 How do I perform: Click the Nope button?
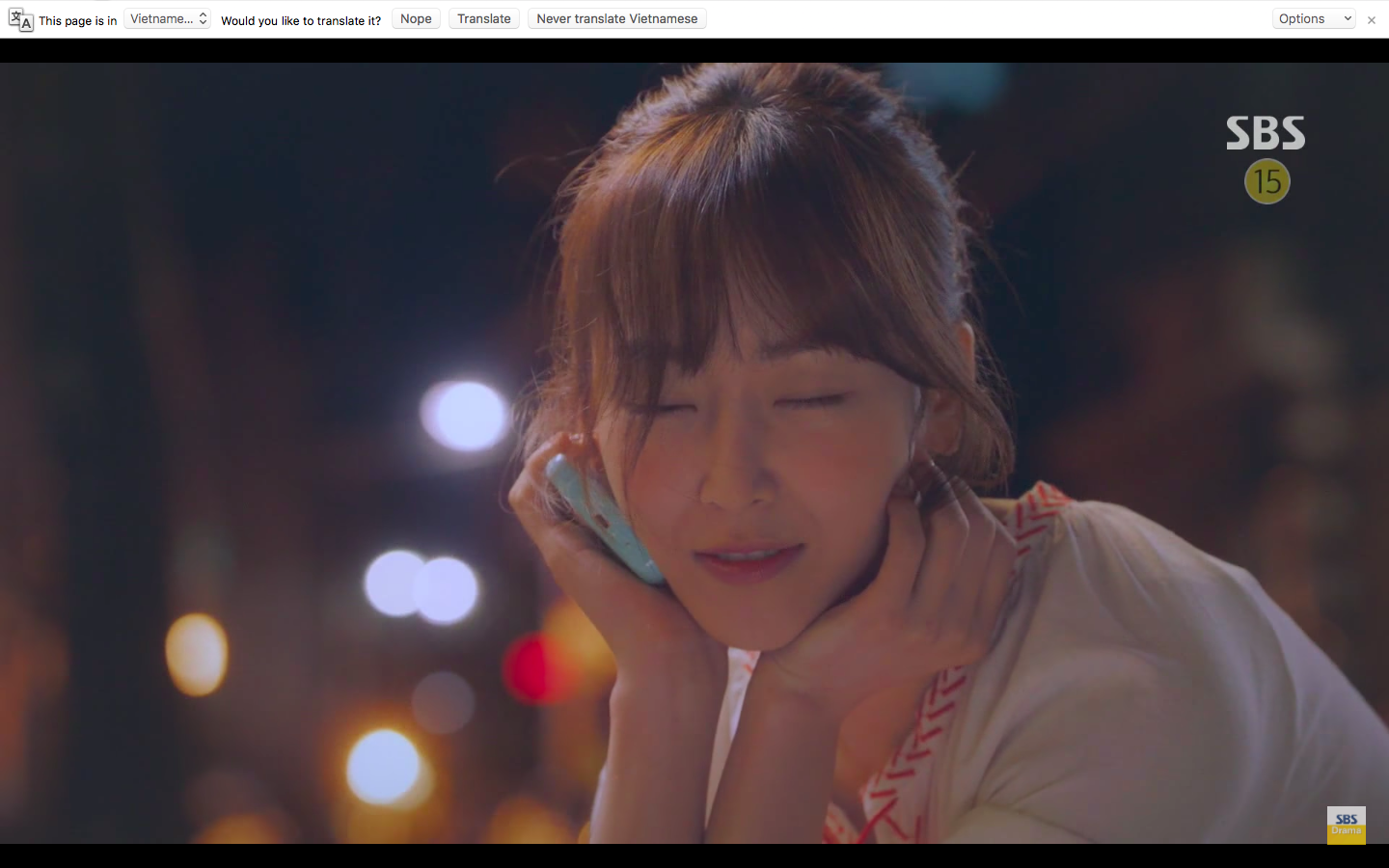click(x=416, y=19)
